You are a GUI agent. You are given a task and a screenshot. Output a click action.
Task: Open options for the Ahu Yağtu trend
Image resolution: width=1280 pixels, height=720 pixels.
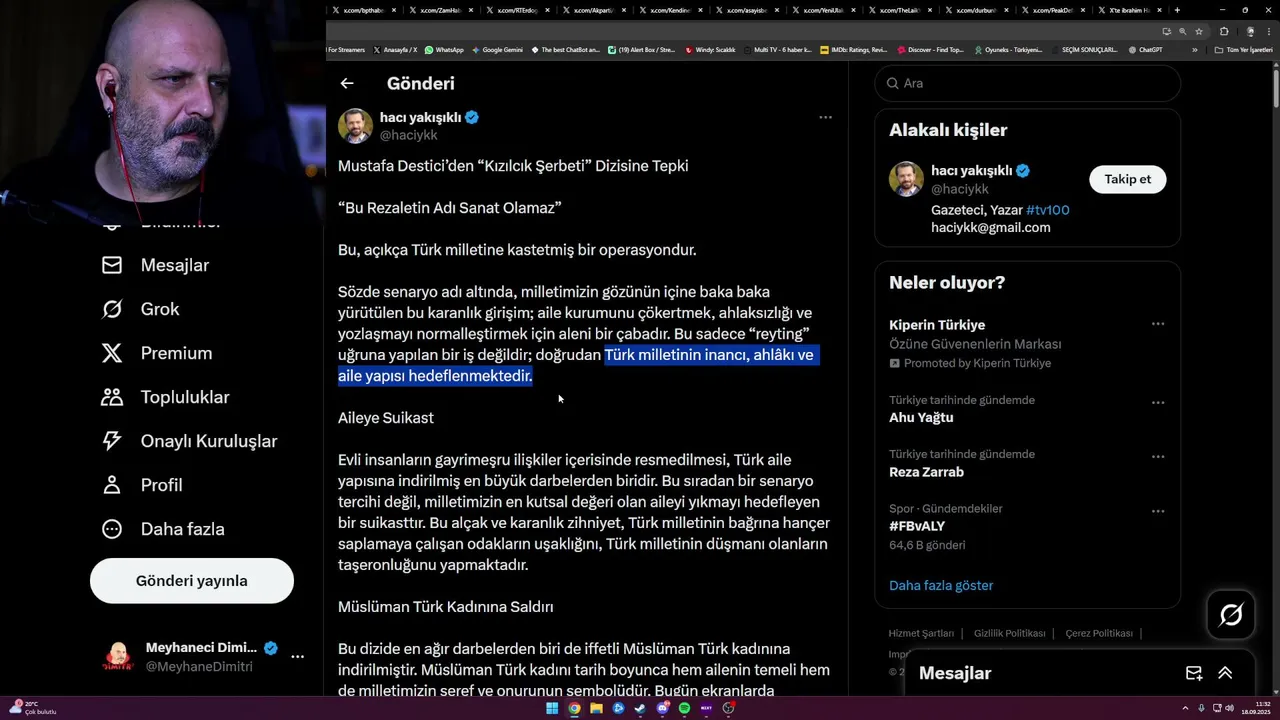(x=1158, y=403)
